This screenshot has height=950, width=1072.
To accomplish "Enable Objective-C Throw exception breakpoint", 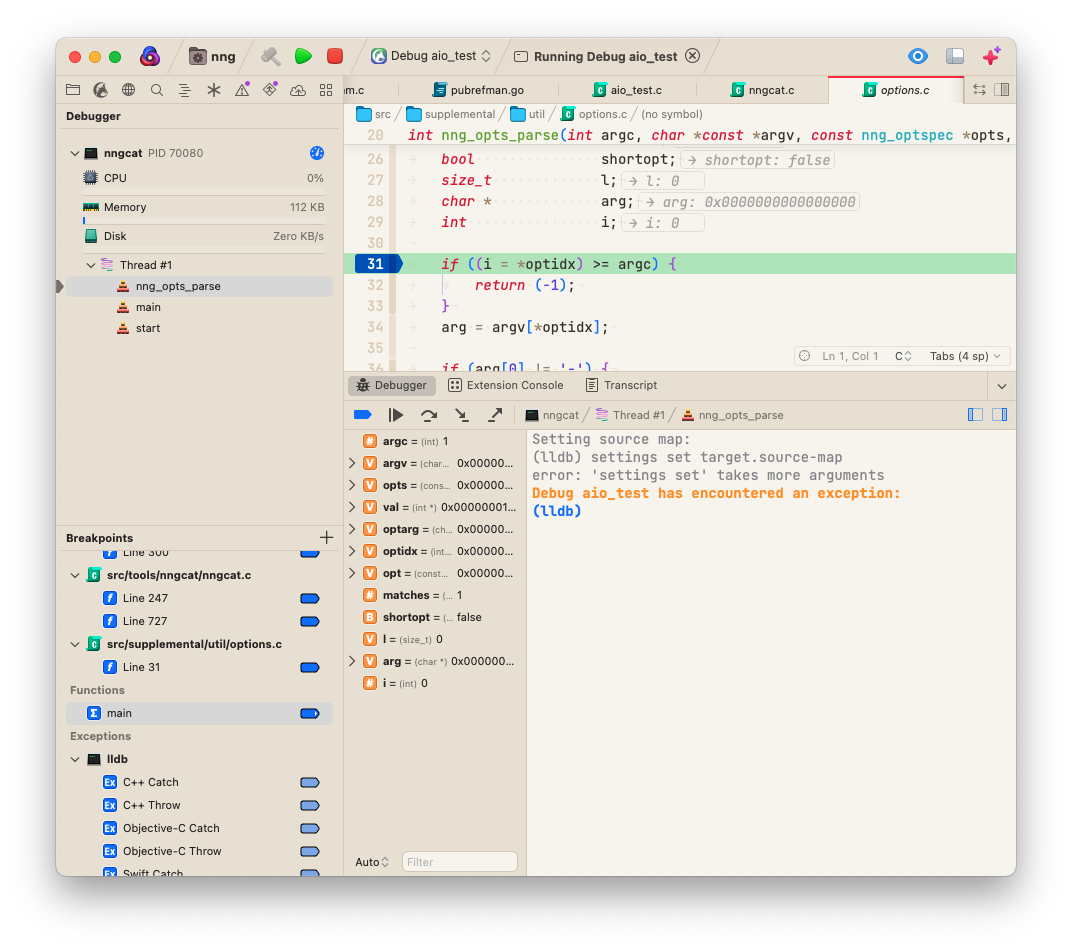I will (310, 852).
